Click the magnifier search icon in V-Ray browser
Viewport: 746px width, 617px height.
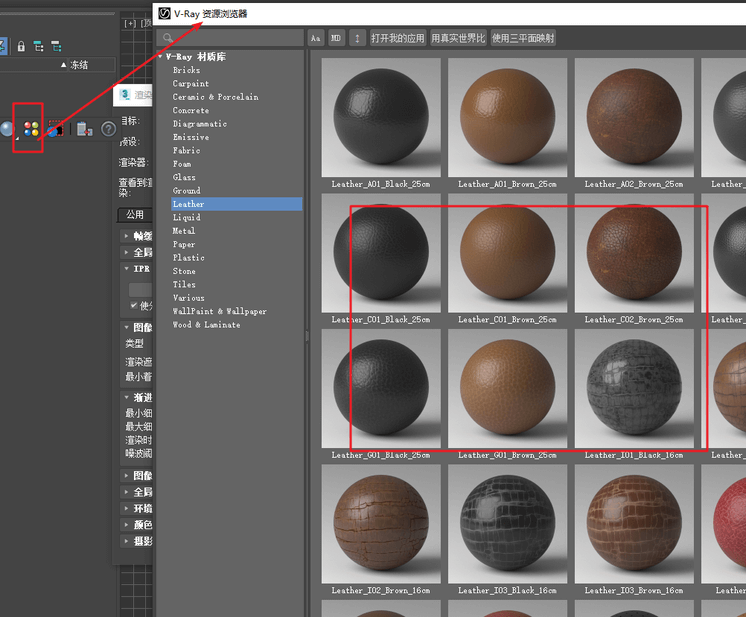tap(167, 38)
